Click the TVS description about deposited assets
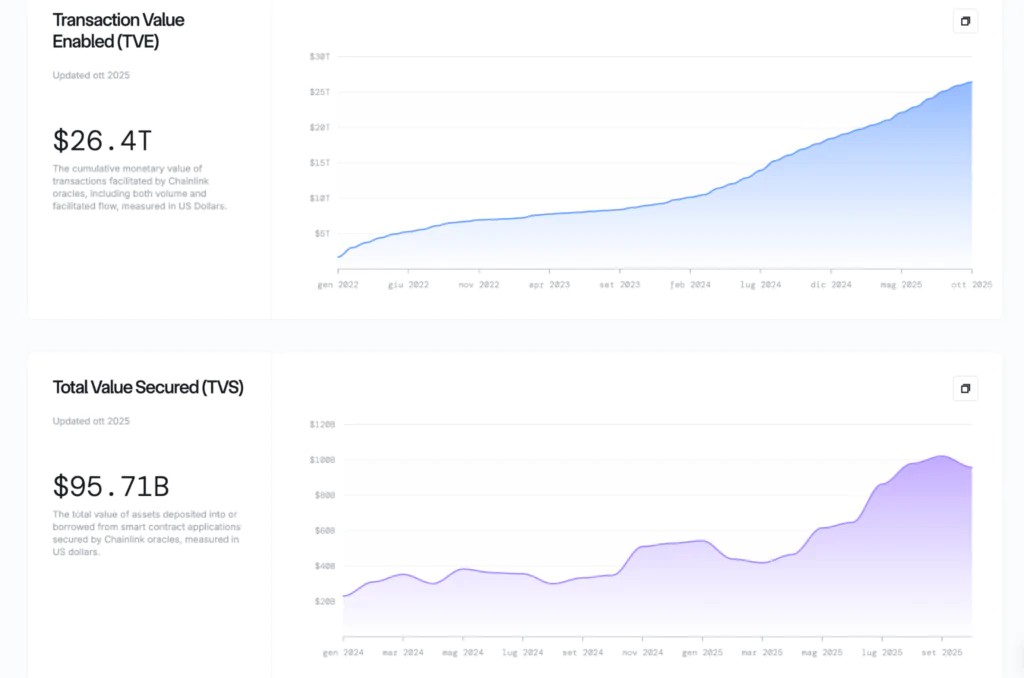The width and height of the screenshot is (1024, 678). [x=146, y=532]
